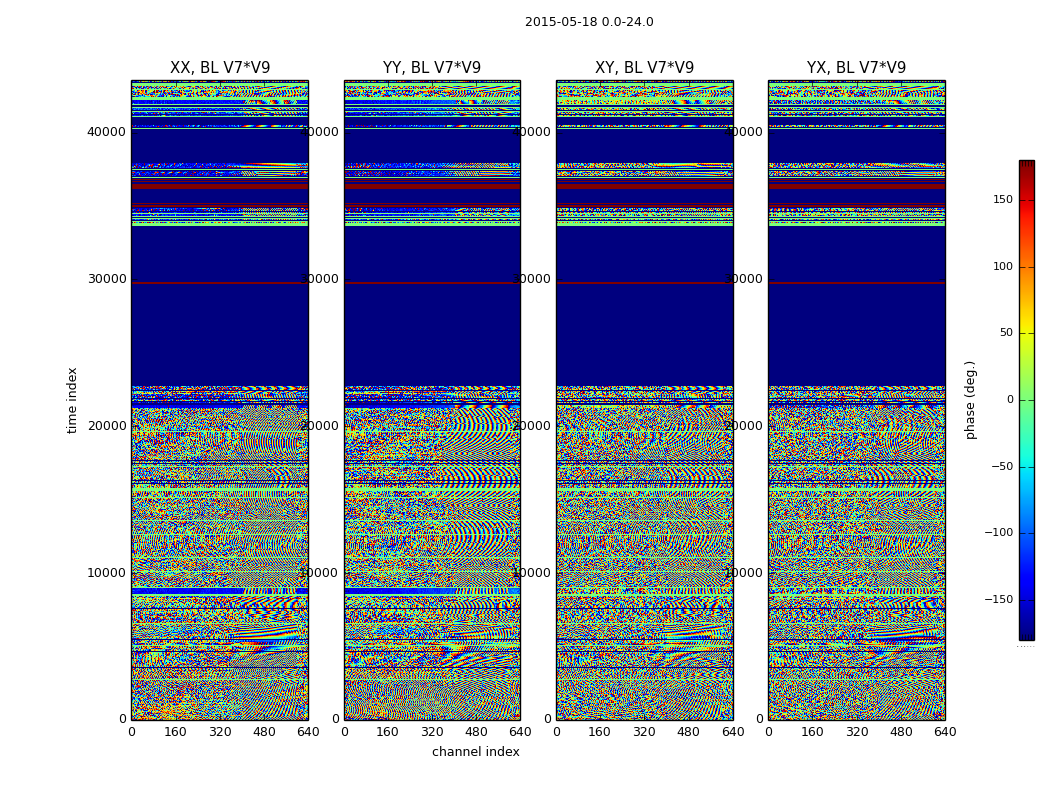Click the XY, BL V7*V9 subplot title

pos(644,68)
